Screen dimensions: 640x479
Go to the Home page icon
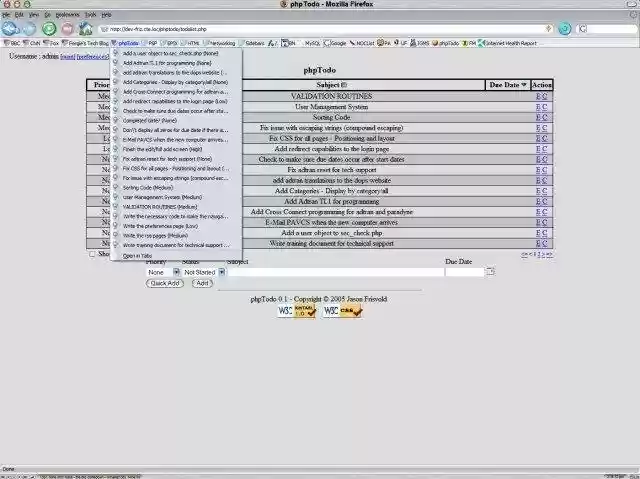click(85, 29)
